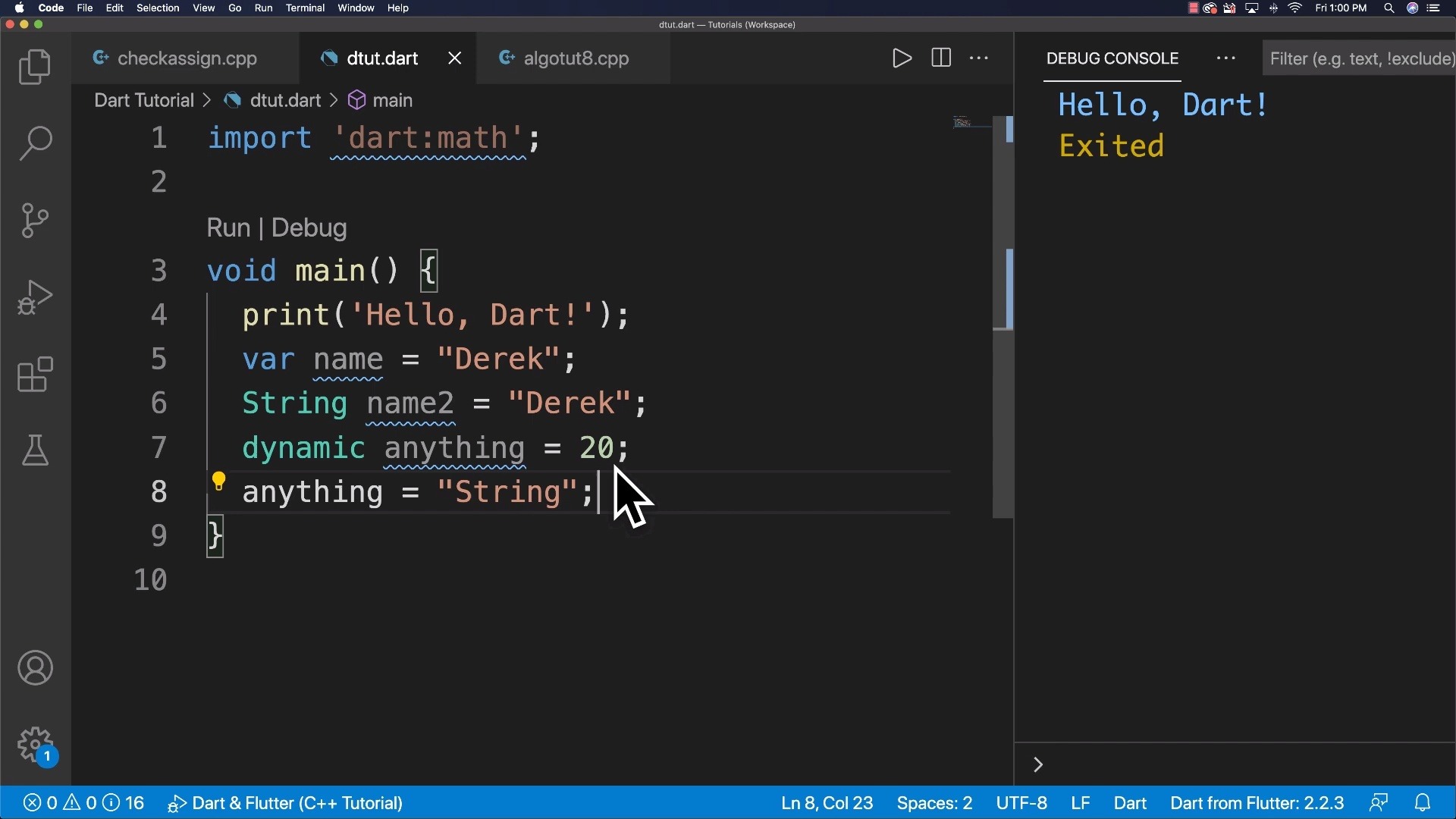Change end of line sequence LF

coord(1081,803)
